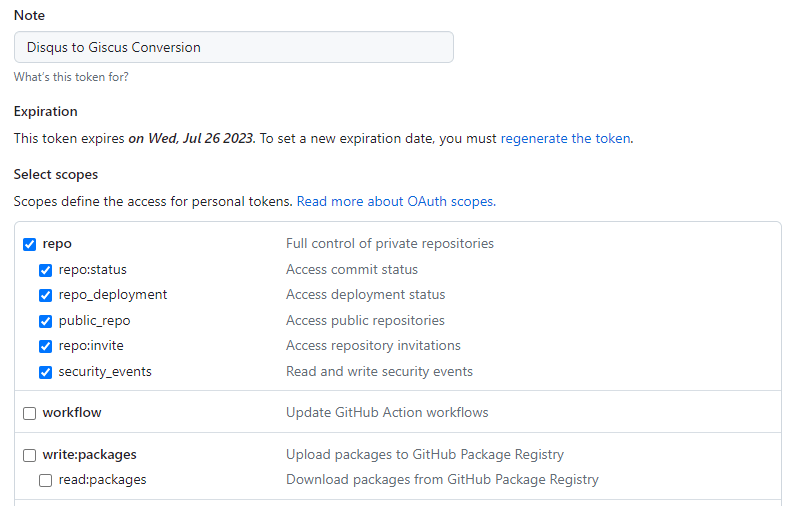Open the regenerate the token link
Image resolution: width=792 pixels, height=506 pixels.
click(565, 138)
